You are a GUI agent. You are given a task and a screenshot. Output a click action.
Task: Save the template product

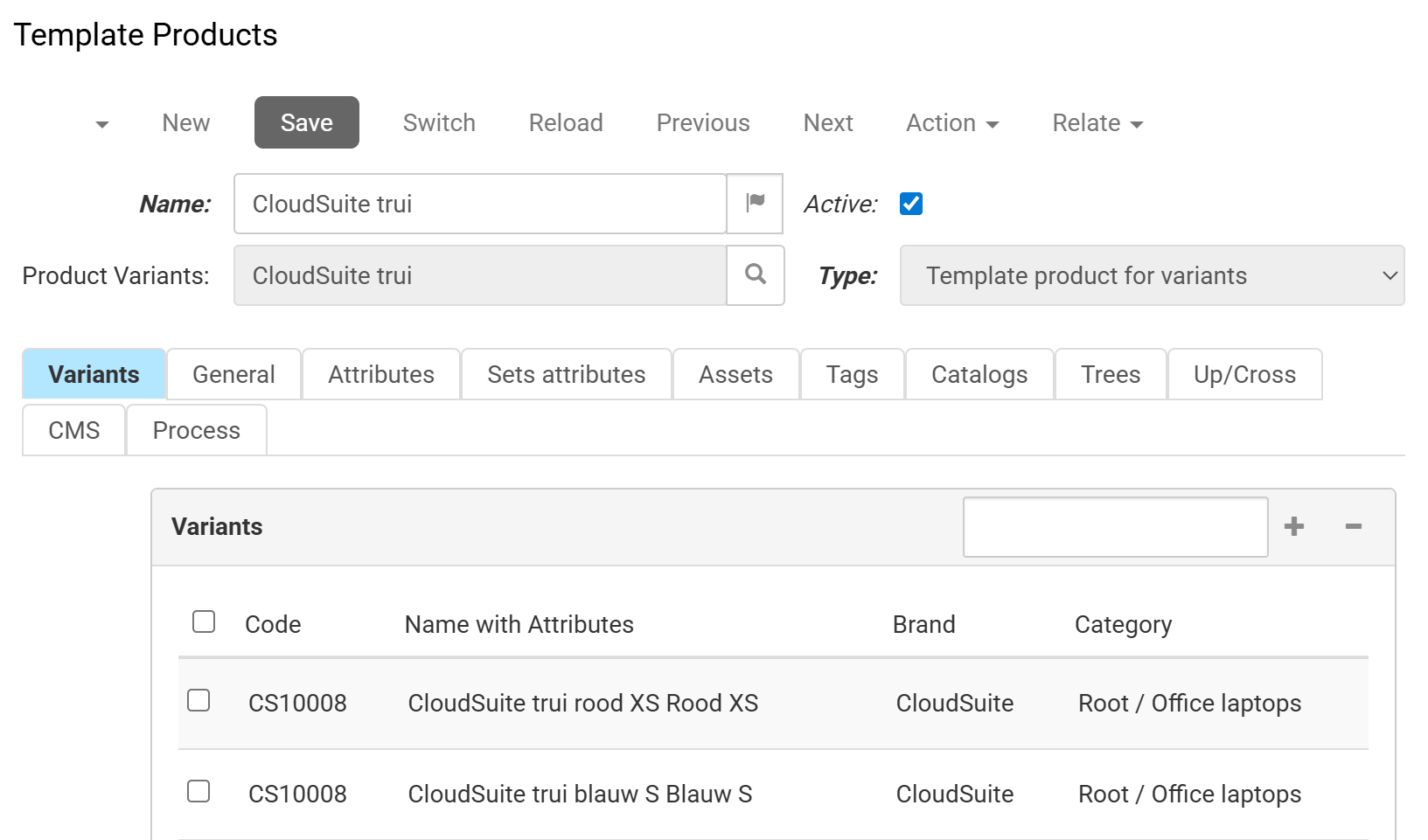click(307, 122)
